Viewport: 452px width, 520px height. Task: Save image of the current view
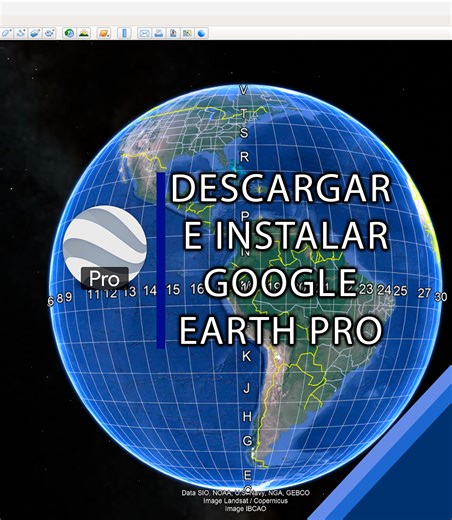pyautogui.click(x=173, y=33)
